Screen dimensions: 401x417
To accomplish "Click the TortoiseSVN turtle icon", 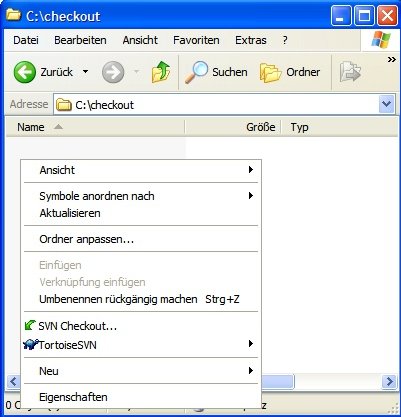I will click(x=31, y=344).
